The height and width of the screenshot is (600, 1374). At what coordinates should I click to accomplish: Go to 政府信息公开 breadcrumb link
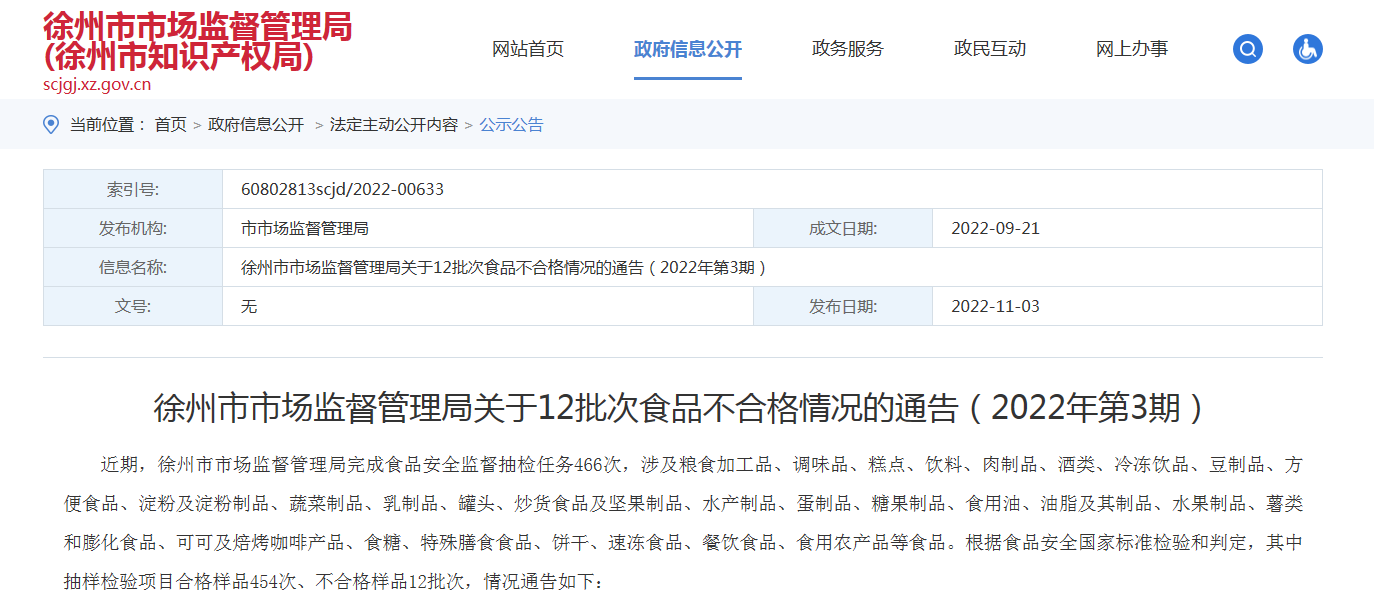coord(256,125)
